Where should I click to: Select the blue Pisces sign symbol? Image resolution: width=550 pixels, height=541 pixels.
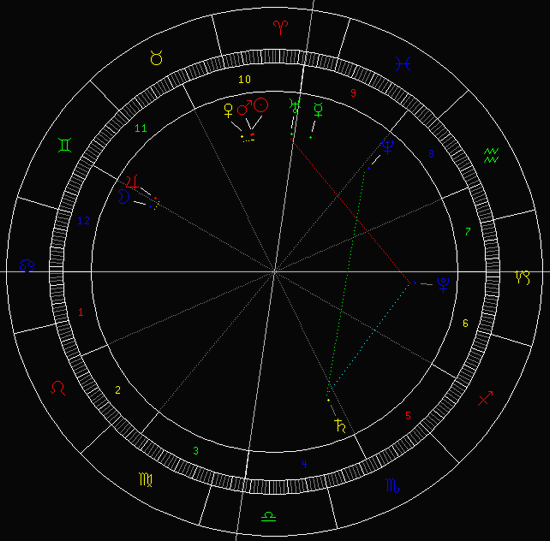[403, 64]
